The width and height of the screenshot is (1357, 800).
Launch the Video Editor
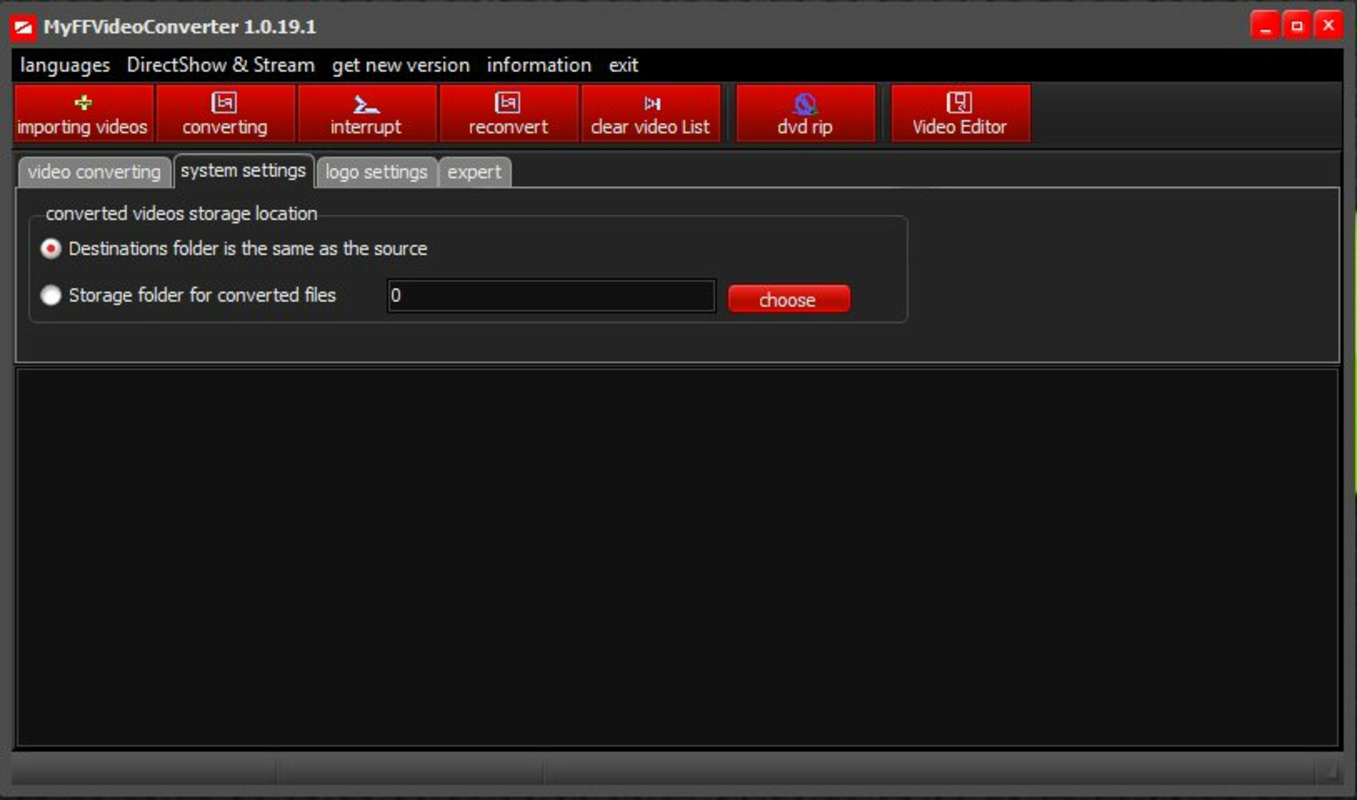[960, 113]
